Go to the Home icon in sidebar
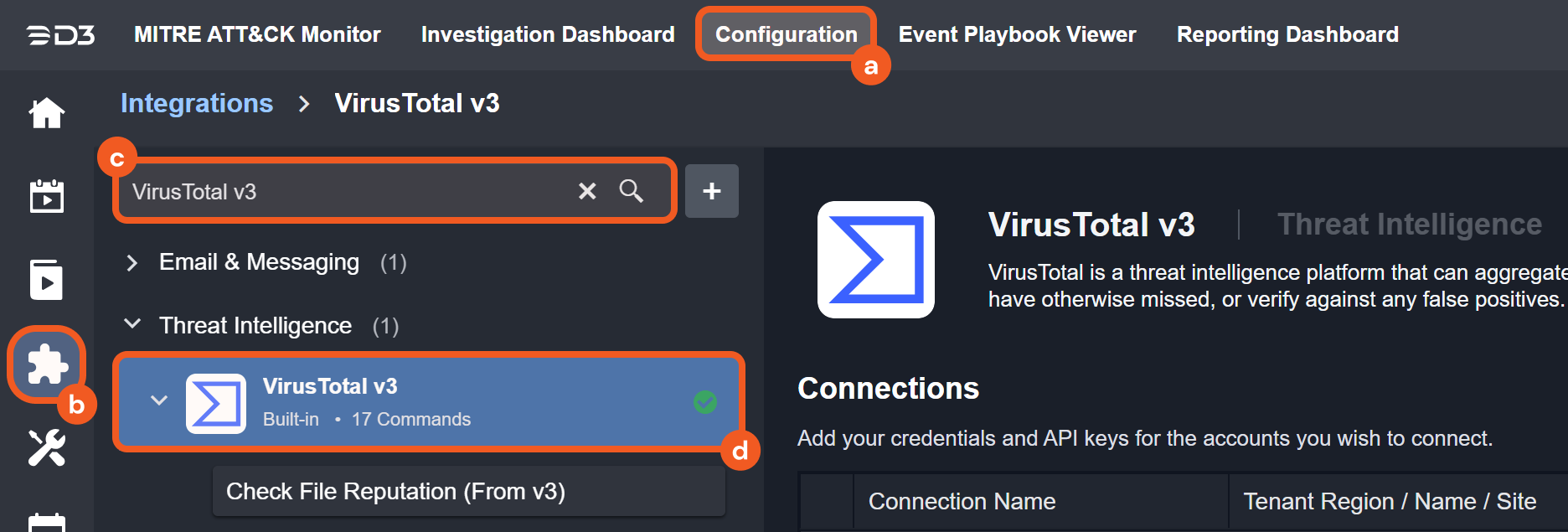Screen dimensions: 1568x532 point(47,113)
